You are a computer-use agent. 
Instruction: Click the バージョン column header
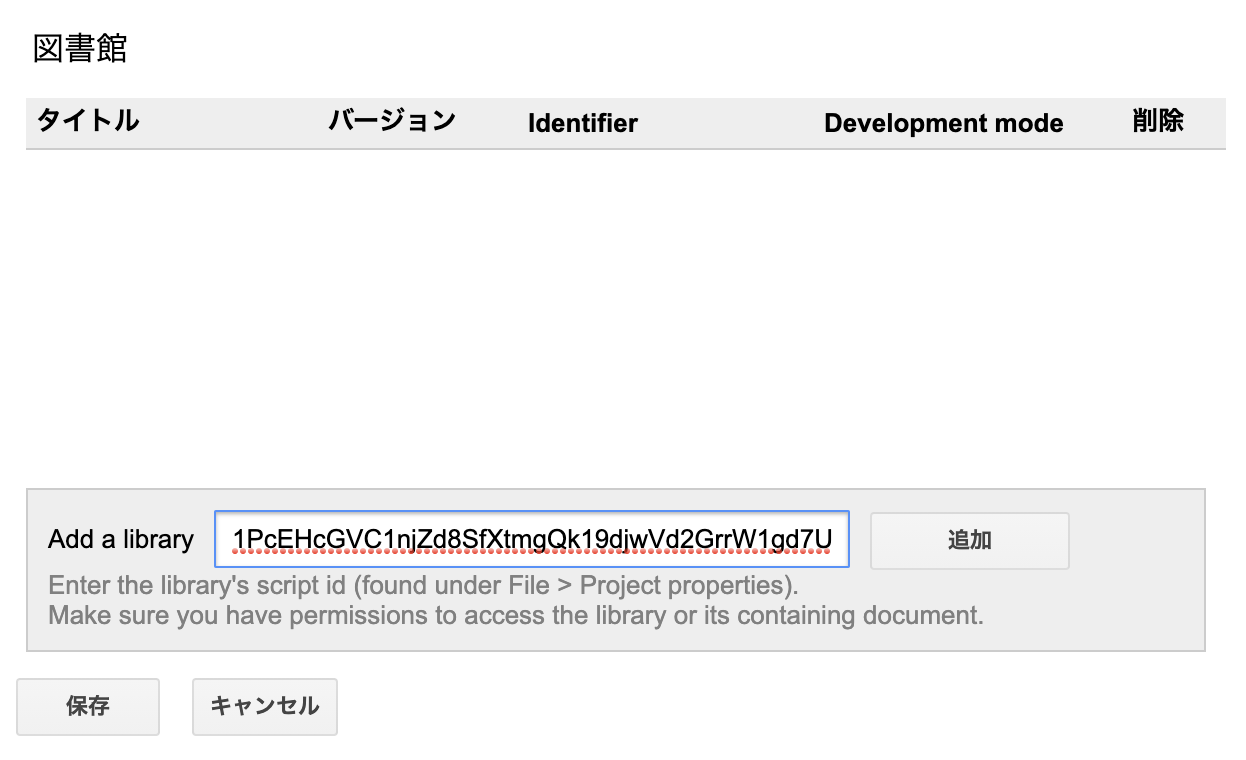(391, 122)
